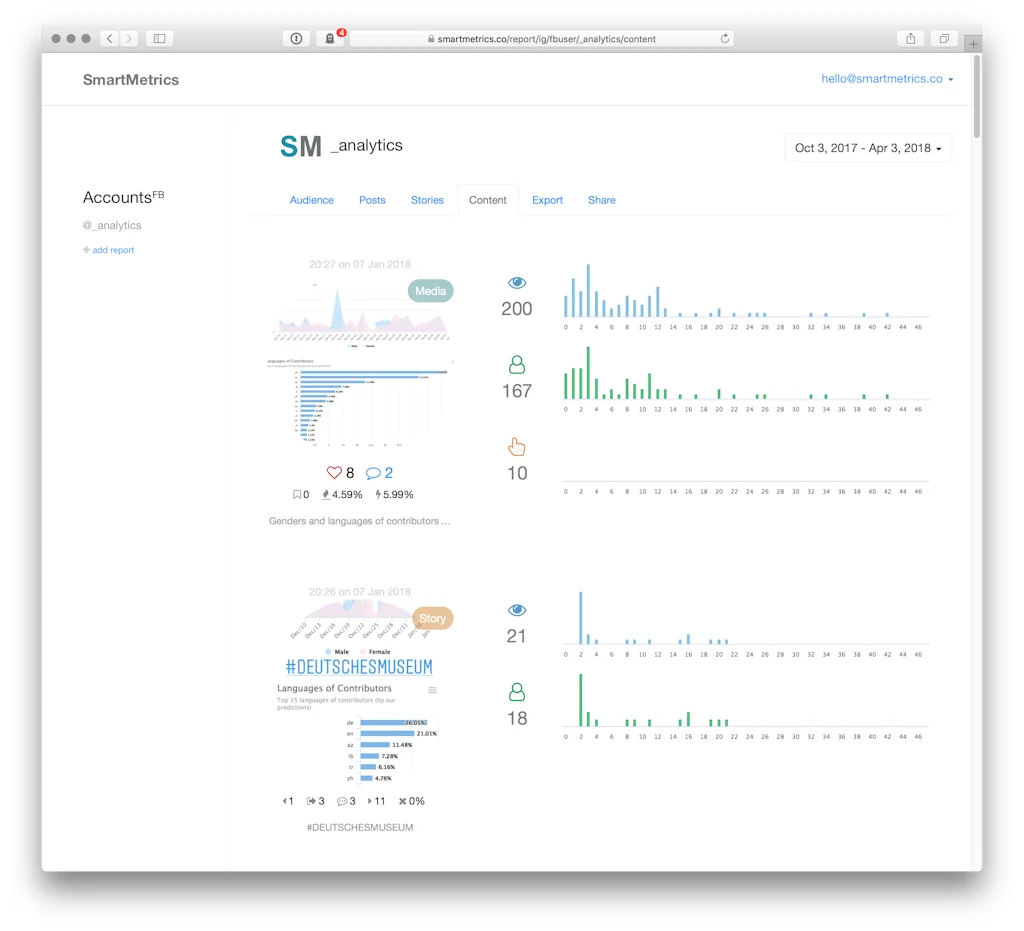The image size is (1024, 931).
Task: Select the comment bubble icon showing 2 comments
Action: tap(372, 472)
